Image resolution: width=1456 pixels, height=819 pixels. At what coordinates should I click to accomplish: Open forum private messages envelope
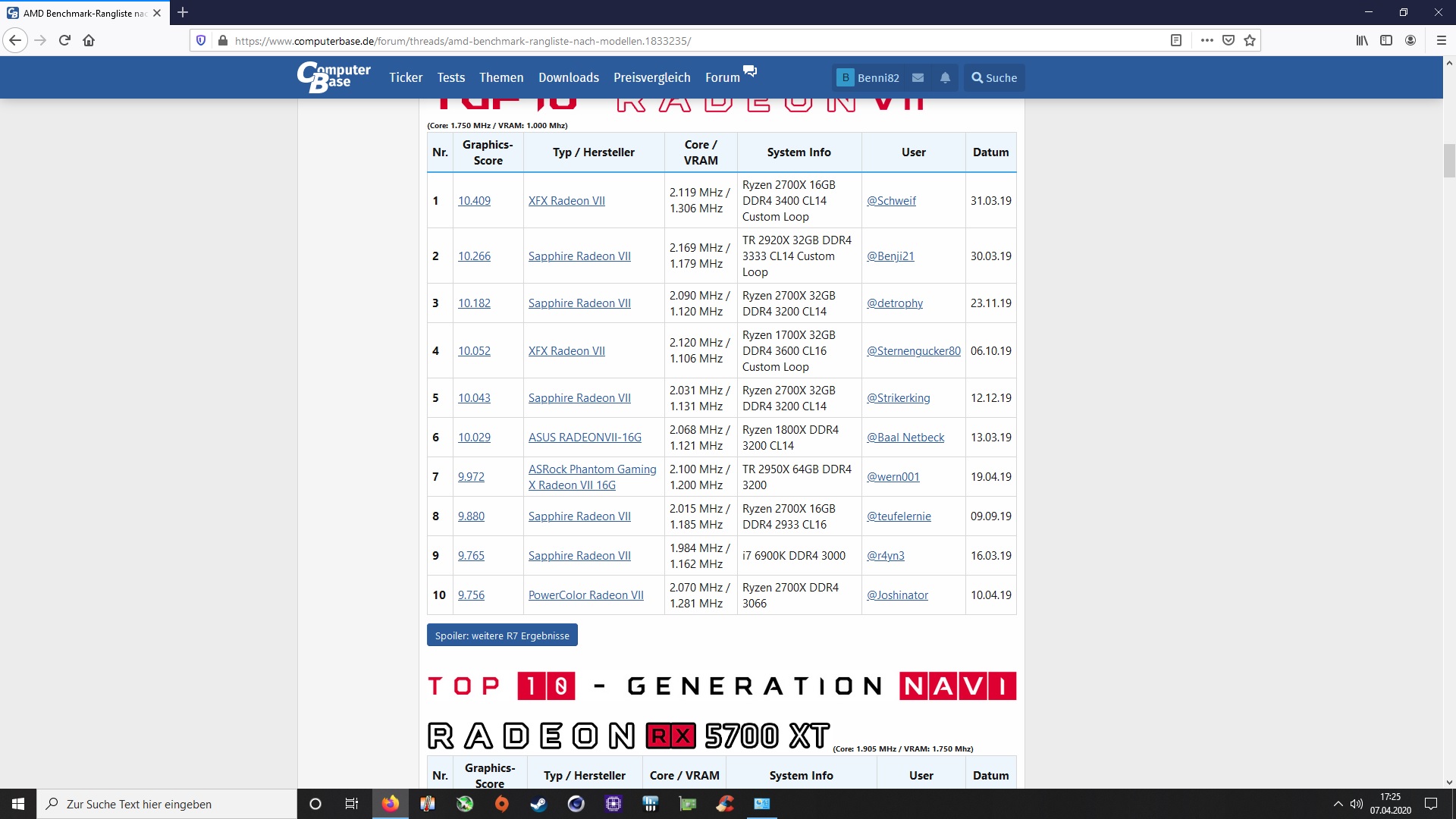[918, 77]
